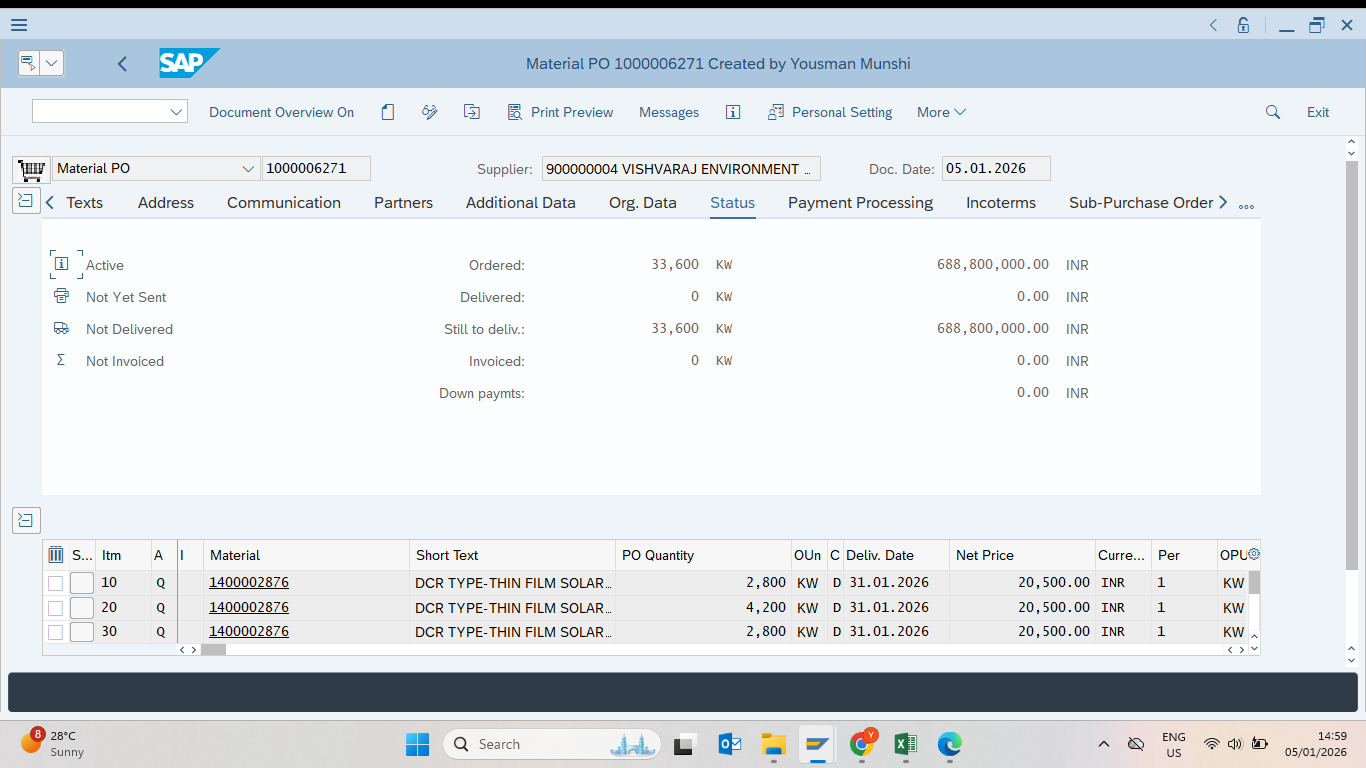Tick the checkbox for item 10
Image resolution: width=1366 pixels, height=768 pixels.
point(55,583)
